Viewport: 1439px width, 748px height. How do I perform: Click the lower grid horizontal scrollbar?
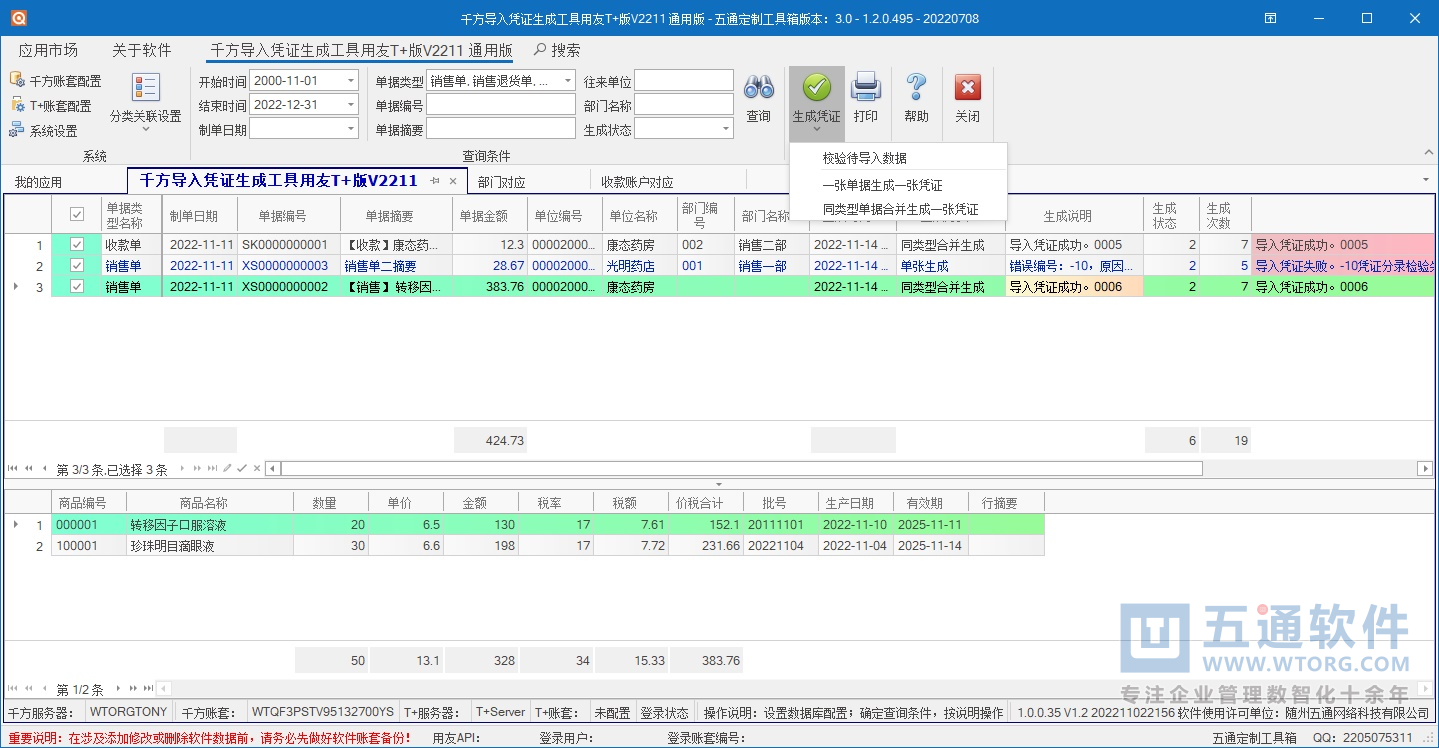[x=795, y=689]
